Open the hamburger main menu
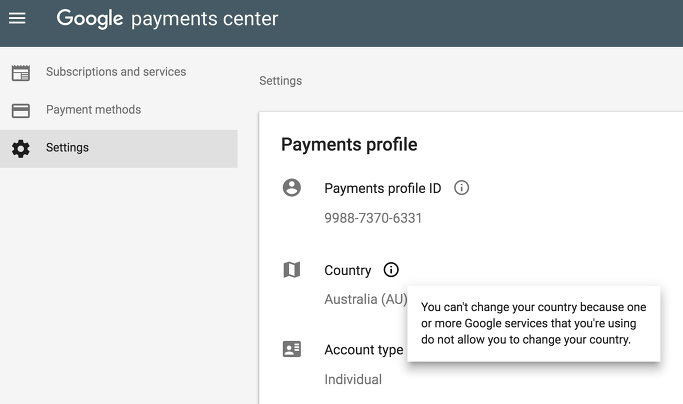 coord(17,19)
